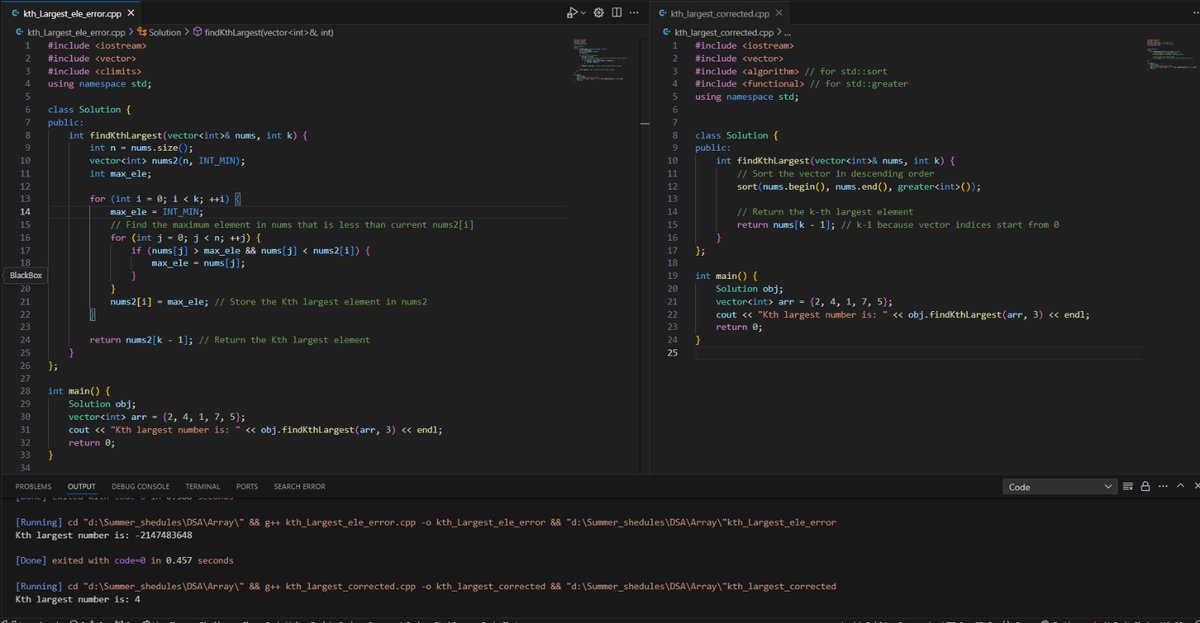The height and width of the screenshot is (623, 1200).
Task: Open the PROBLEMS panel tab
Action: [33, 486]
